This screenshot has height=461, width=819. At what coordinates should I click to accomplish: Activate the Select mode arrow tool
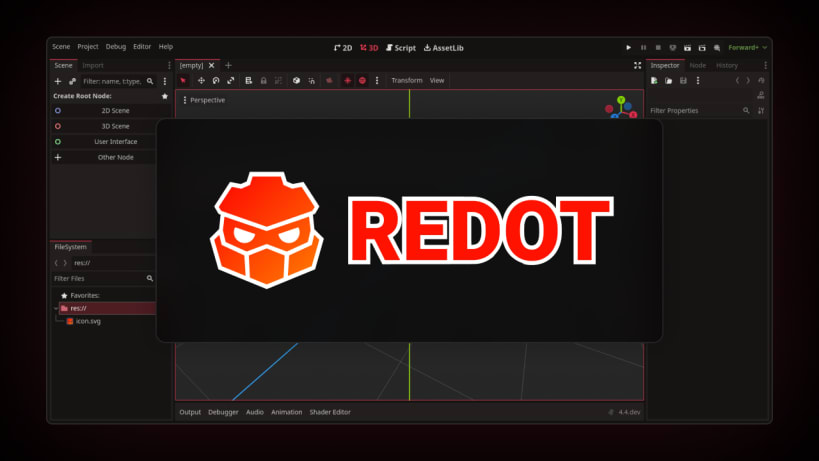tap(183, 80)
